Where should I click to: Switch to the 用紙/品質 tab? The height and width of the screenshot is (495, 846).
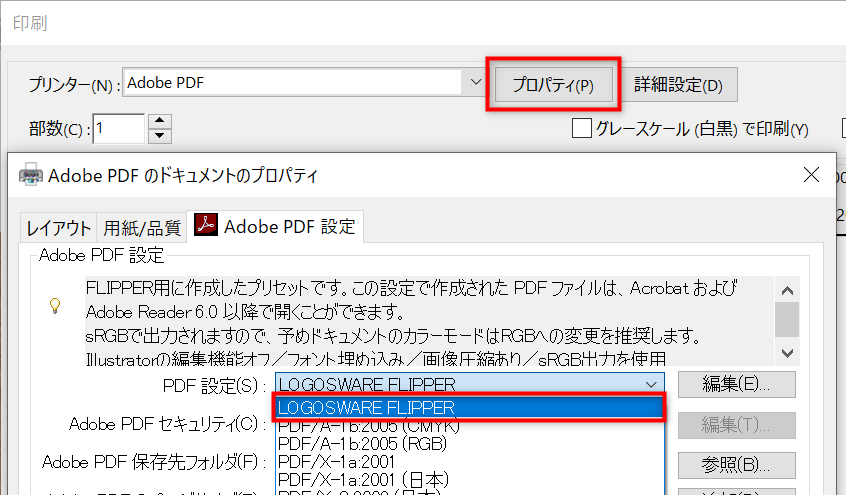pos(143,227)
